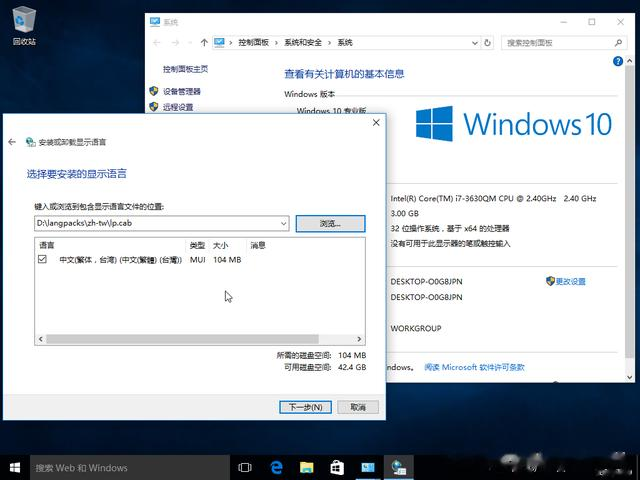
Task: Click the chevron after 控制面板 in breadcrumb
Action: click(x=276, y=42)
